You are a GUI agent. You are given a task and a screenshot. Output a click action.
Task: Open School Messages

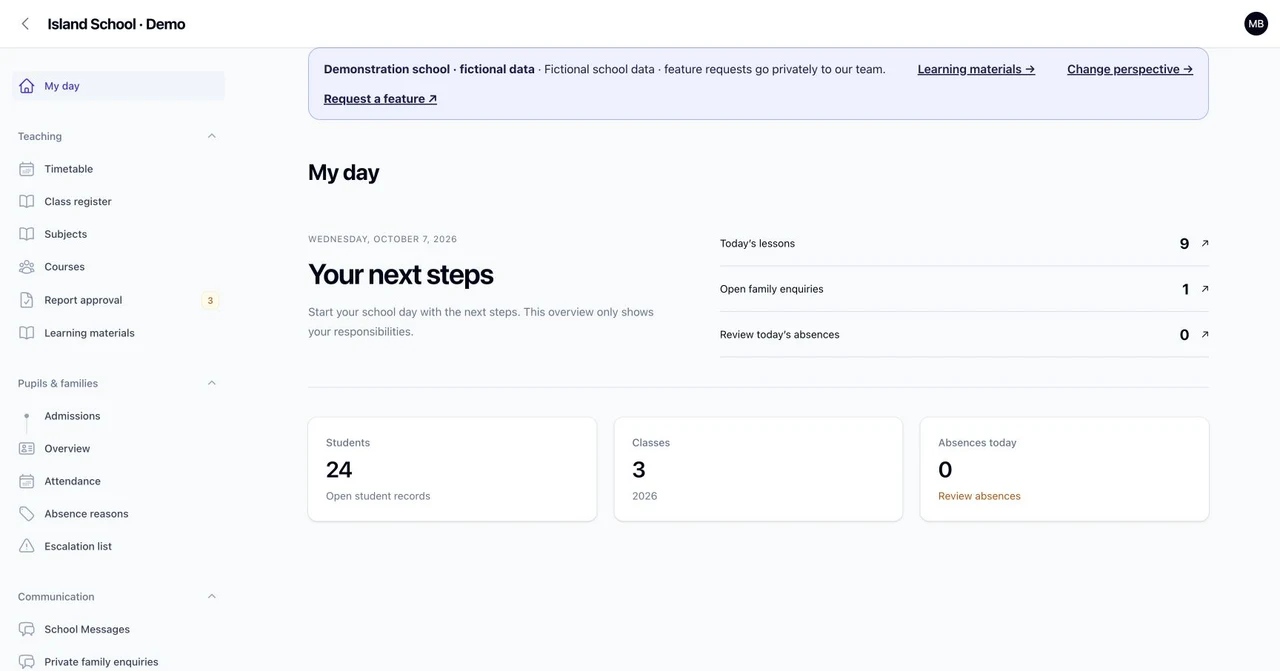pyautogui.click(x=118, y=629)
